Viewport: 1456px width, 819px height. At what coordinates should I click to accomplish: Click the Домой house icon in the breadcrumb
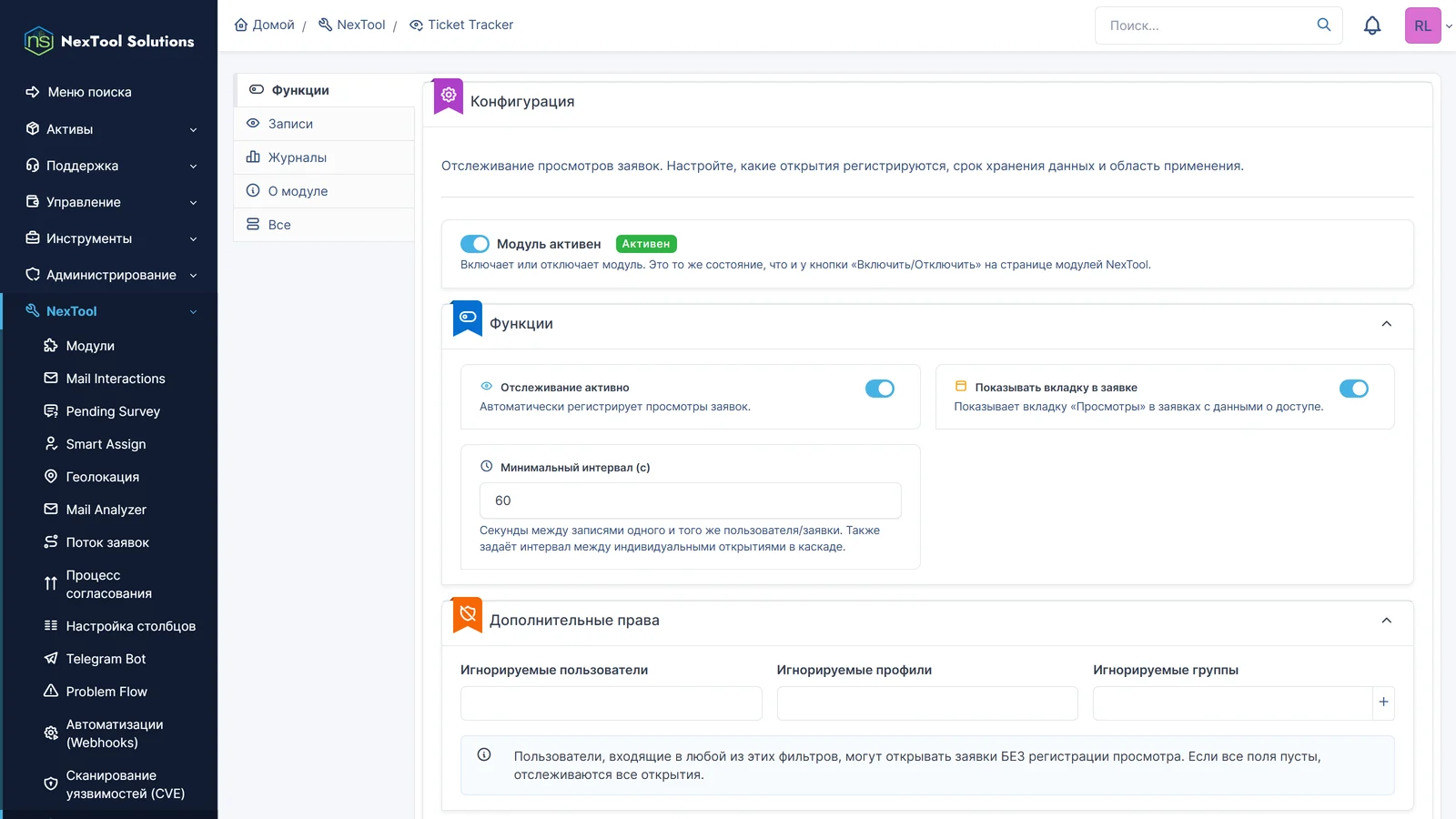click(x=241, y=25)
